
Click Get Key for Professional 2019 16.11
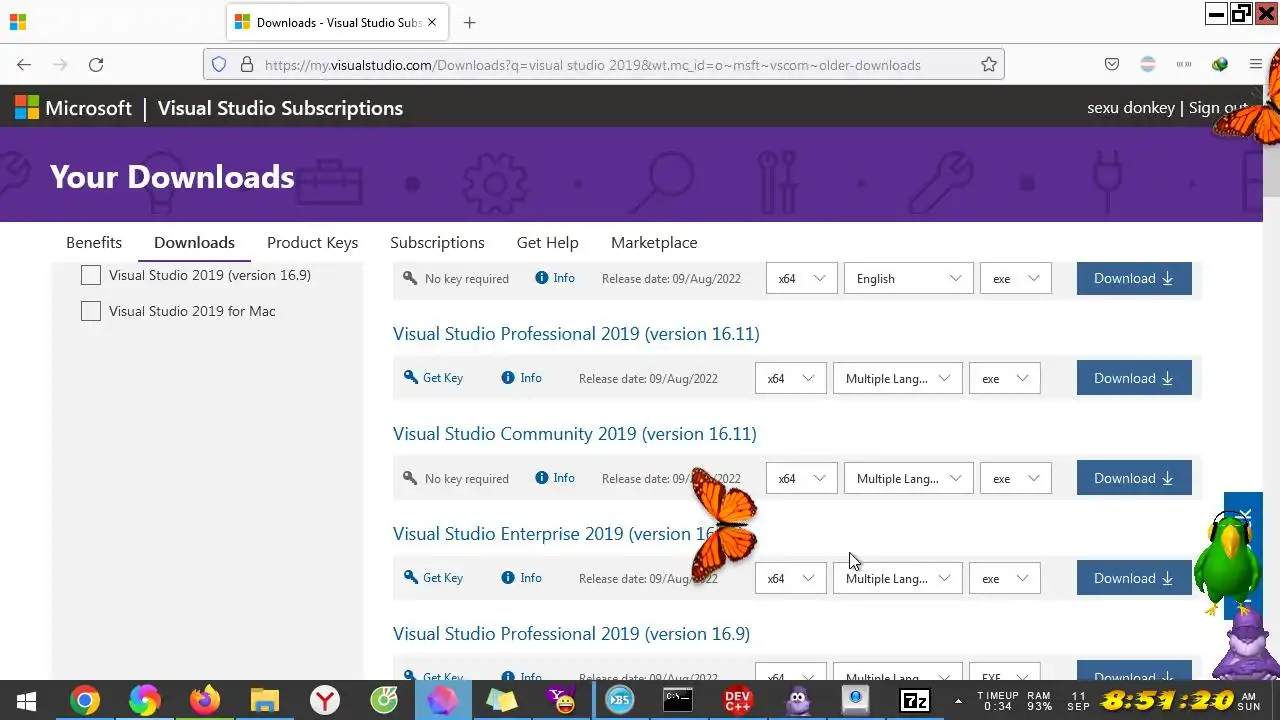443,378
